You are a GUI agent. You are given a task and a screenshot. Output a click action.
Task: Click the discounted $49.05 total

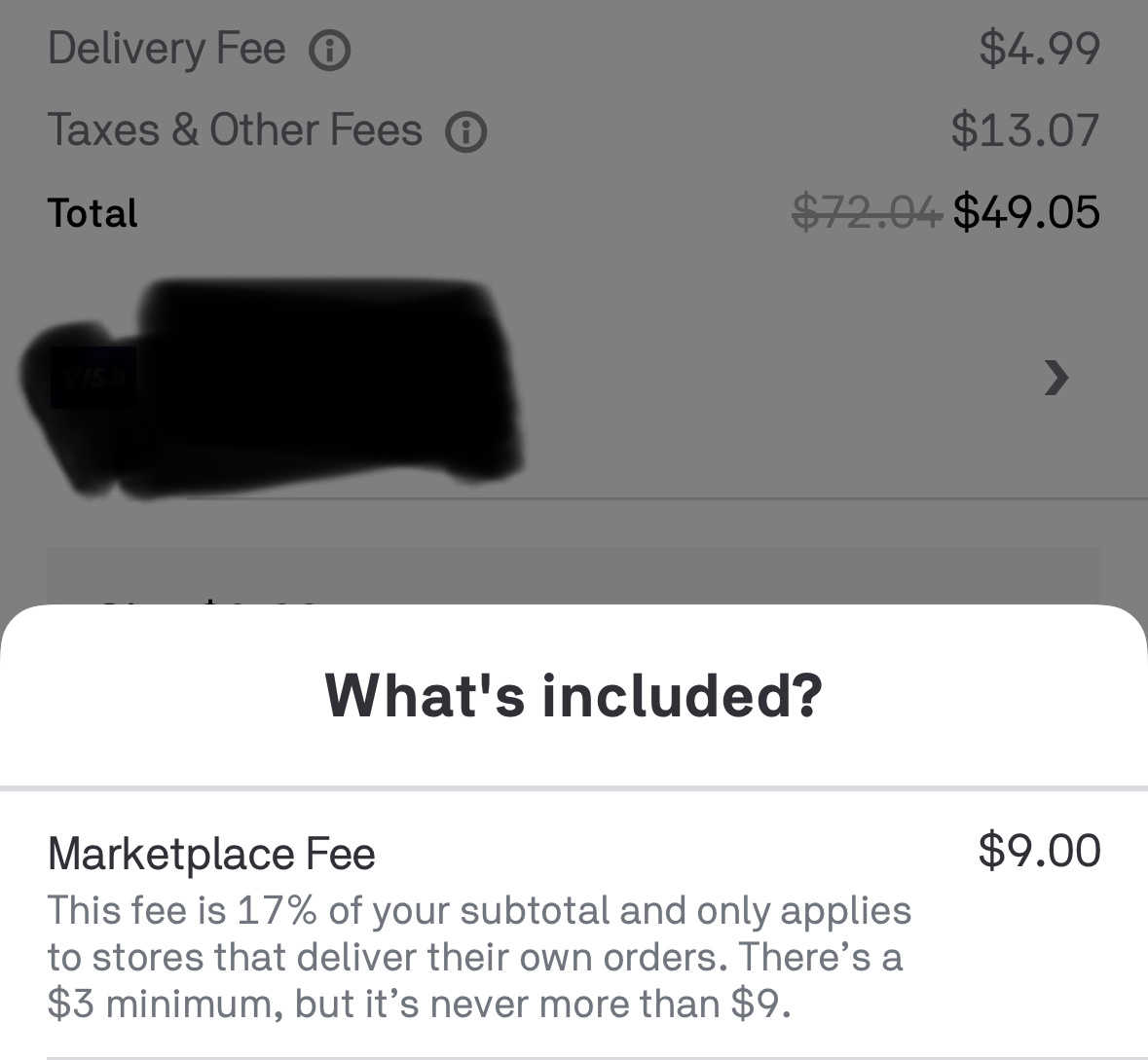[1026, 212]
